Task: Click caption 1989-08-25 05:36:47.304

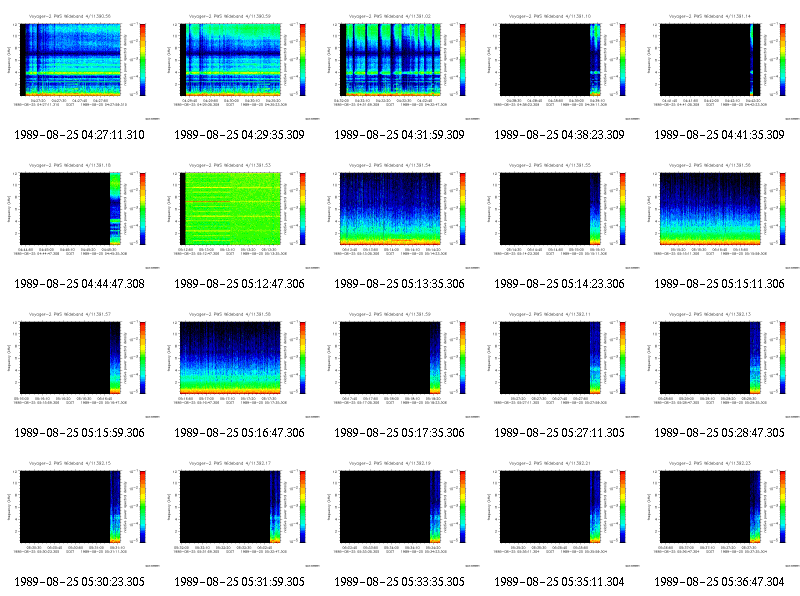Action: 719,582
